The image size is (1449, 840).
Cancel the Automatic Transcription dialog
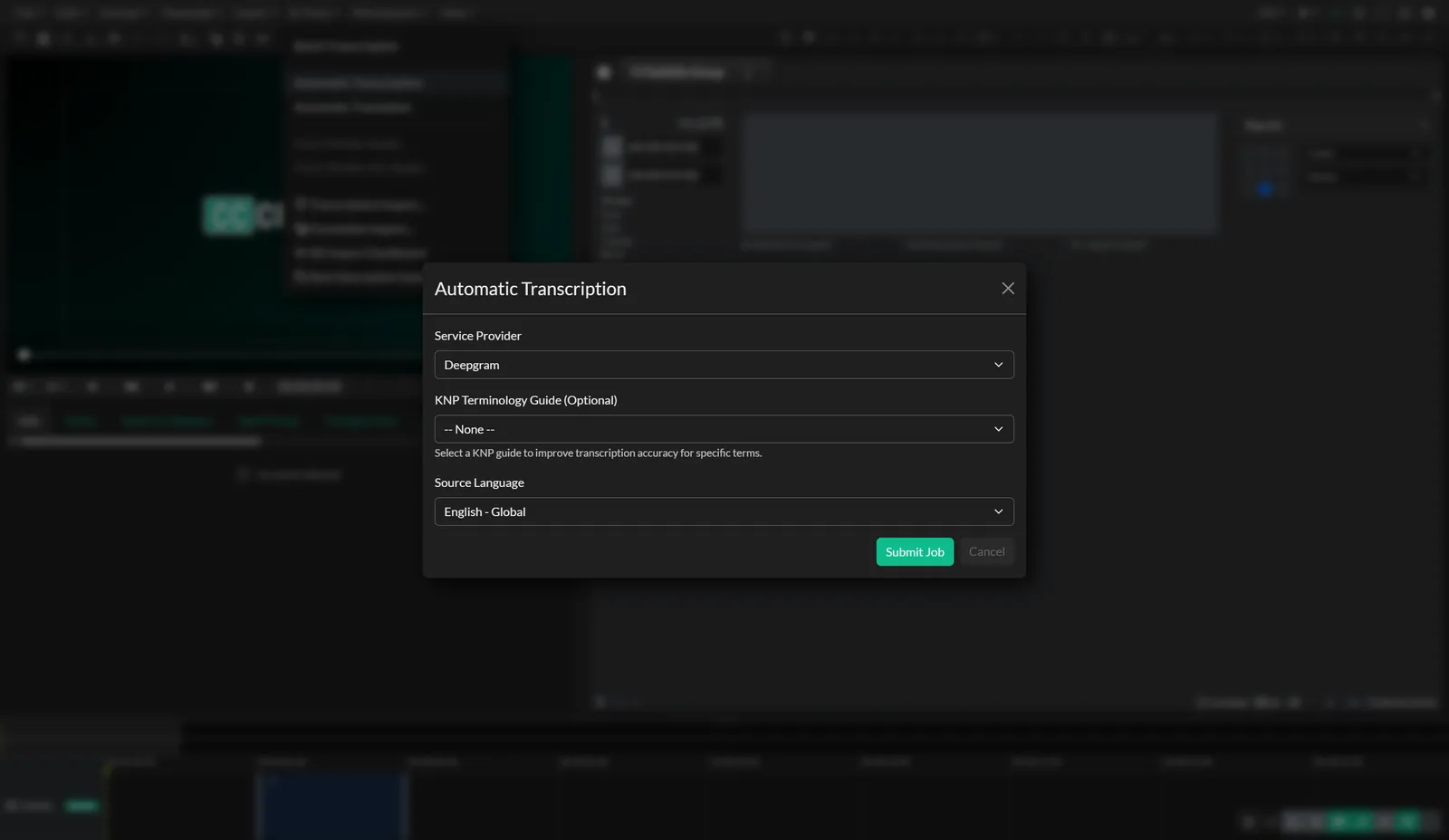tap(986, 552)
